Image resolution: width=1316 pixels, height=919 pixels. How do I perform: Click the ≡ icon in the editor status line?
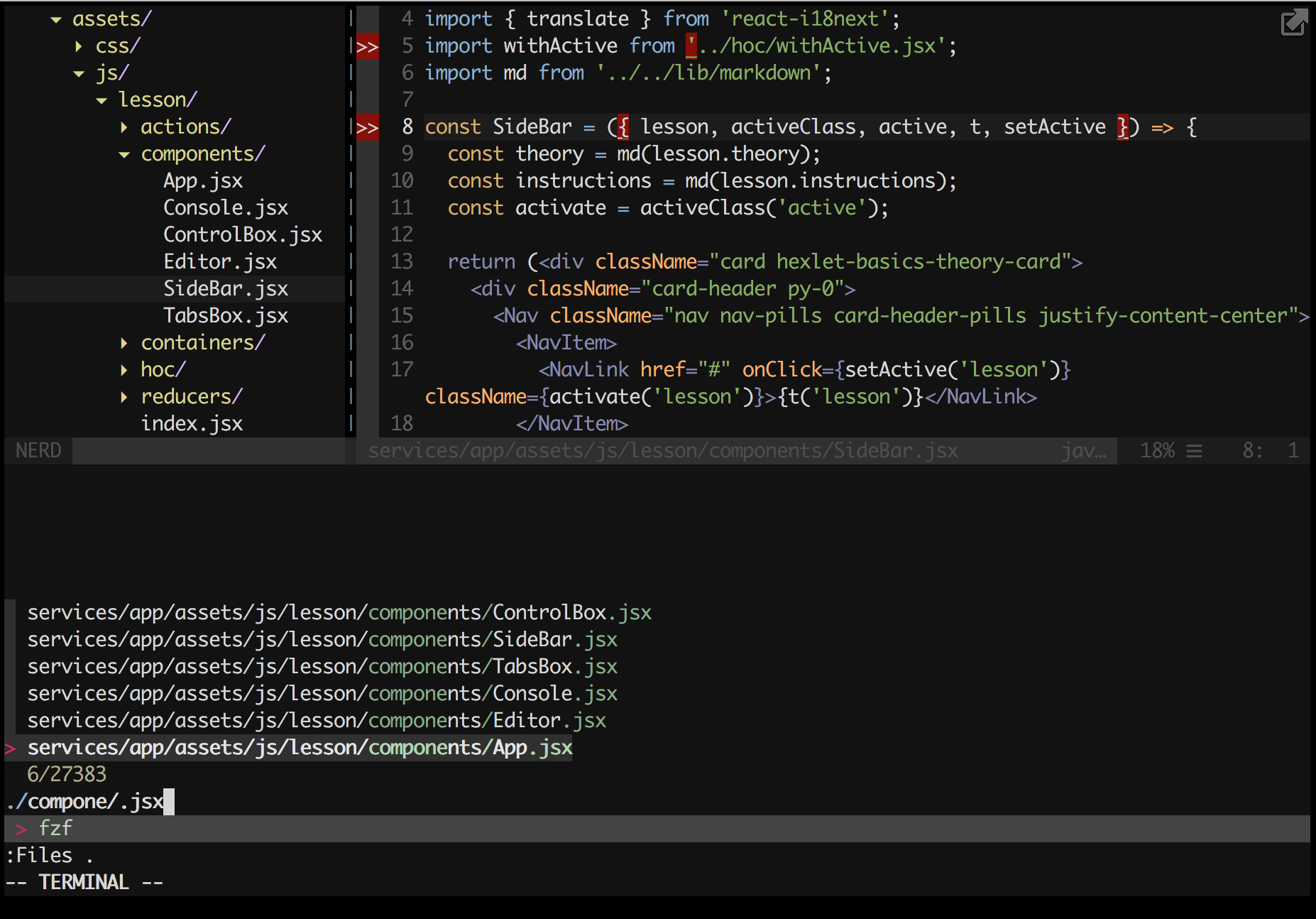click(1195, 450)
